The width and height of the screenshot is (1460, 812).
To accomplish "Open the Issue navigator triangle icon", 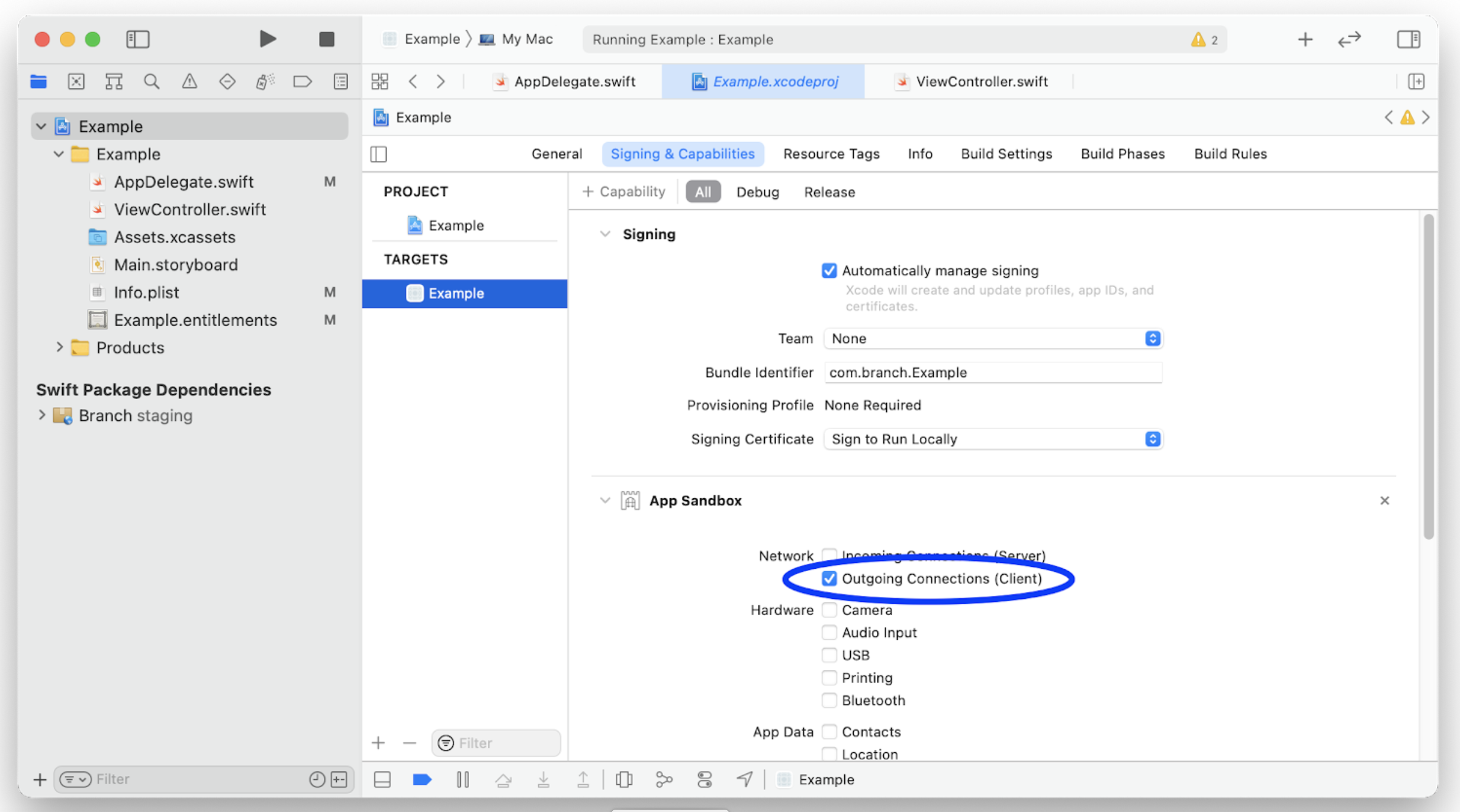I will (189, 81).
